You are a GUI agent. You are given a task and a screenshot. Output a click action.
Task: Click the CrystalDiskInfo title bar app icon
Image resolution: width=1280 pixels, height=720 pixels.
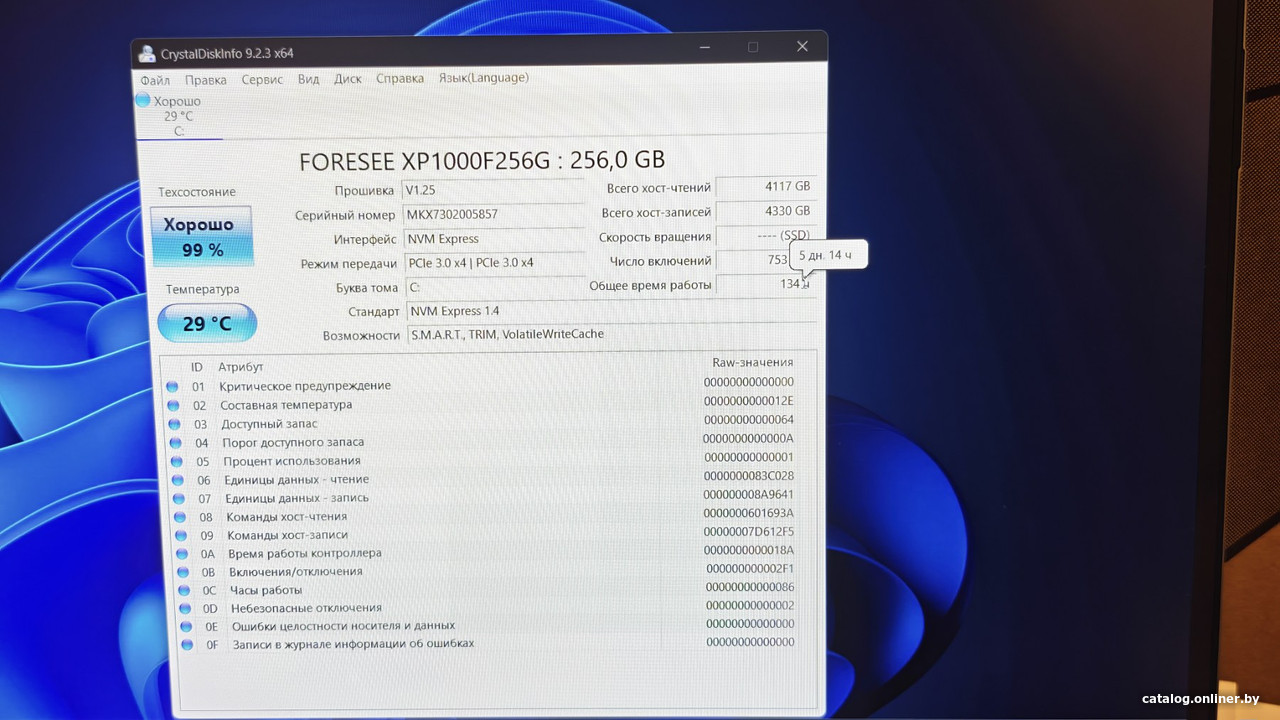[147, 54]
